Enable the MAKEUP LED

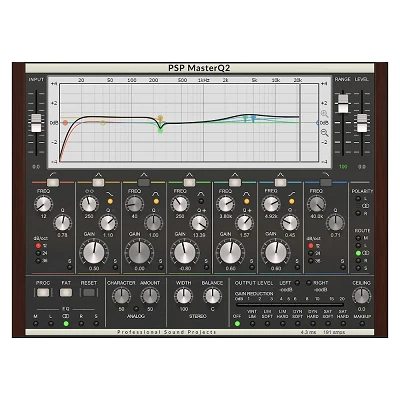click(362, 323)
